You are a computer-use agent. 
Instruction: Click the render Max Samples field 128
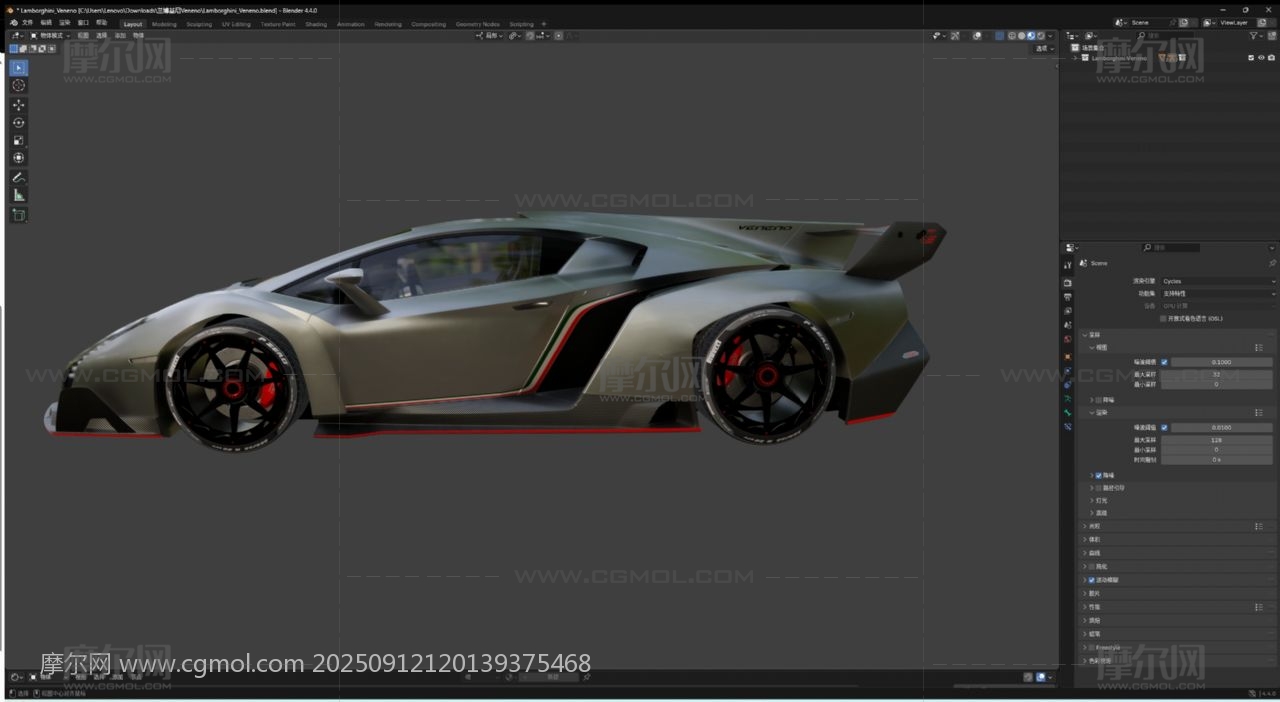[1217, 440]
